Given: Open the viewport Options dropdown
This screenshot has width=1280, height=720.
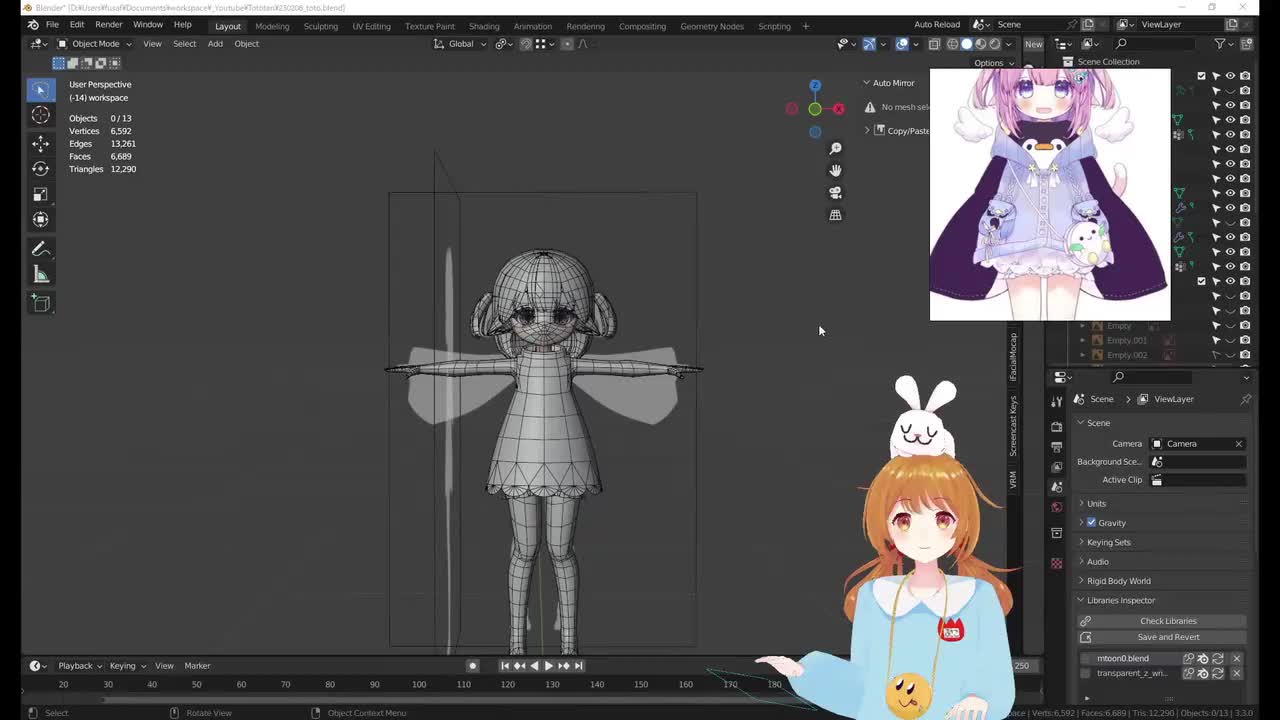Looking at the screenshot, I should pyautogui.click(x=992, y=63).
